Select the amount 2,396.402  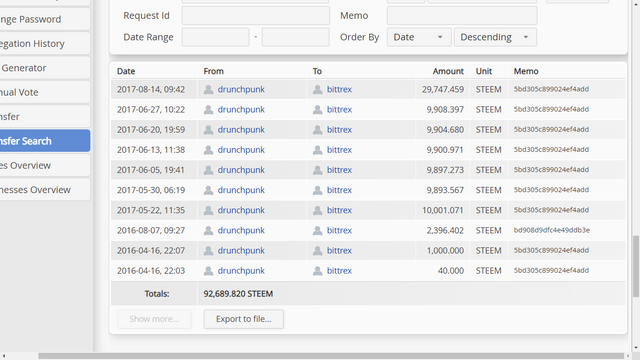pyautogui.click(x=445, y=231)
